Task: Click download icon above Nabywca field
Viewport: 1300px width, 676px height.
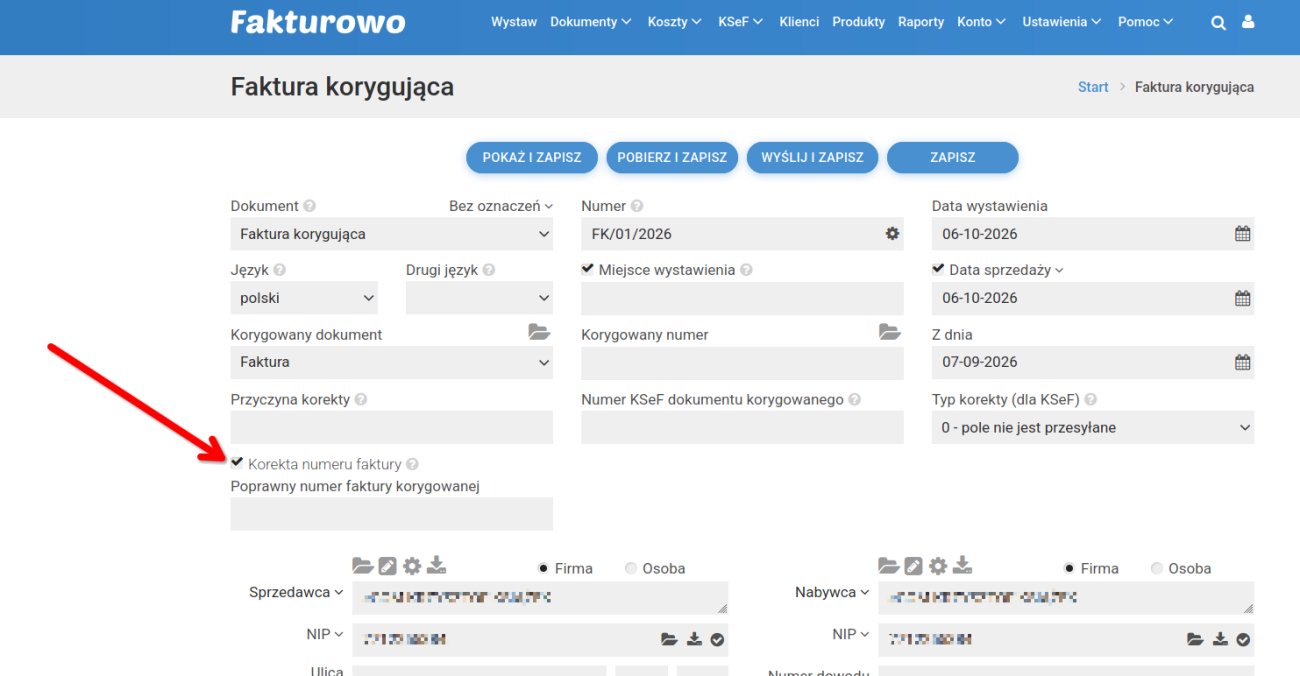Action: [962, 566]
